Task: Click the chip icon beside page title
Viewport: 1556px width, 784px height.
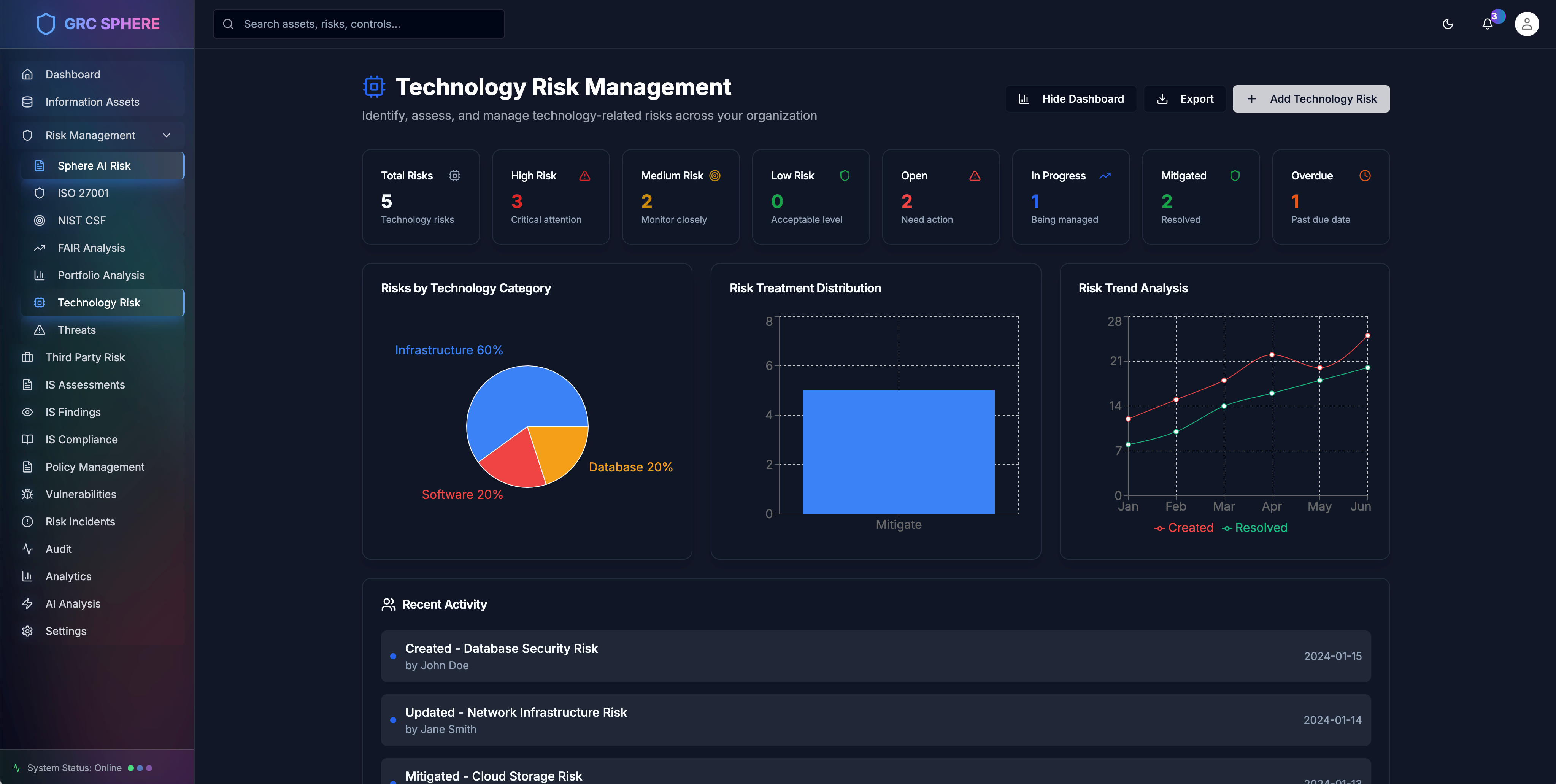Action: pyautogui.click(x=374, y=87)
